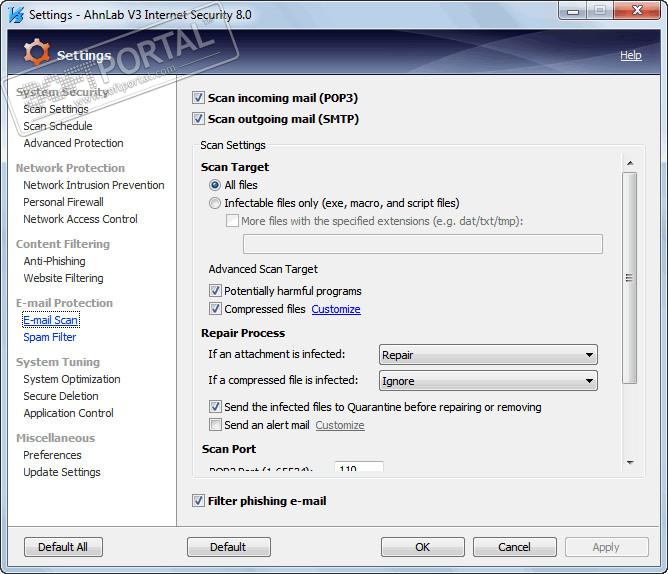Click the Default All button
The image size is (668, 574).
pyautogui.click(x=63, y=547)
